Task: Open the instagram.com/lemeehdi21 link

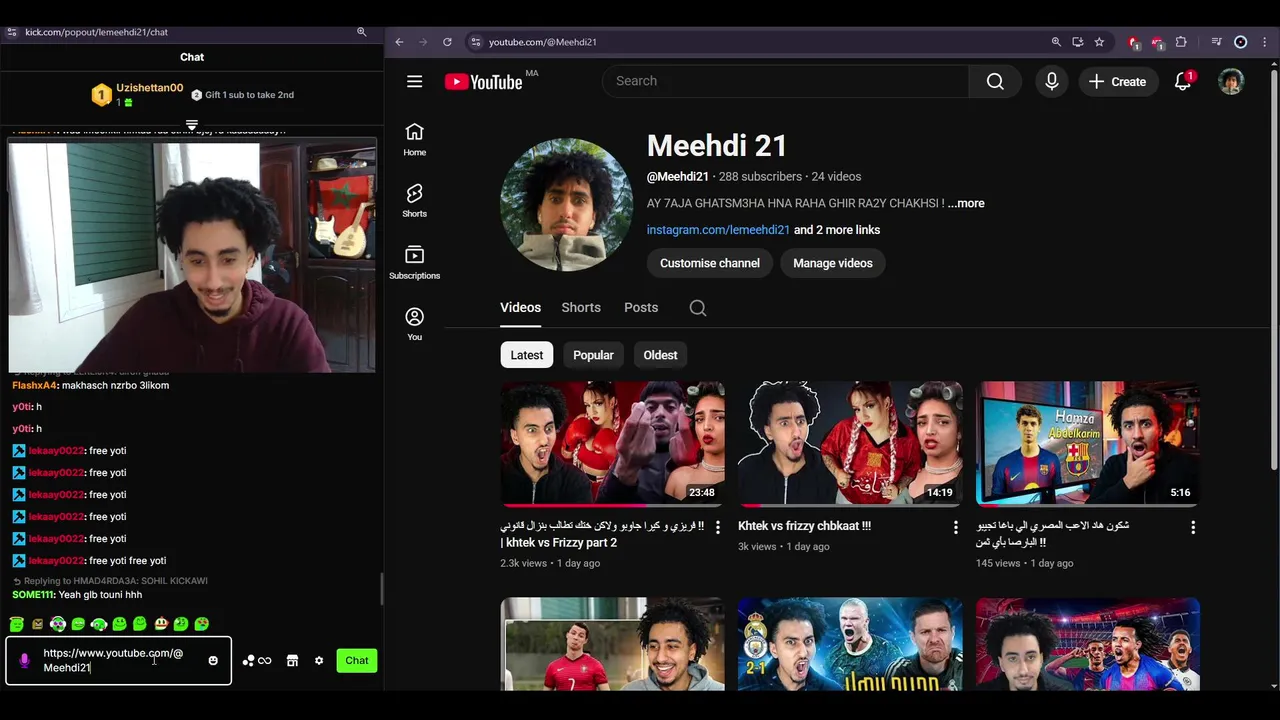Action: click(x=718, y=230)
